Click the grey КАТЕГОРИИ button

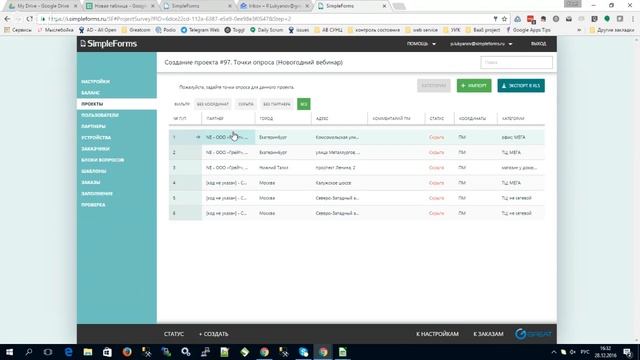tap(433, 86)
